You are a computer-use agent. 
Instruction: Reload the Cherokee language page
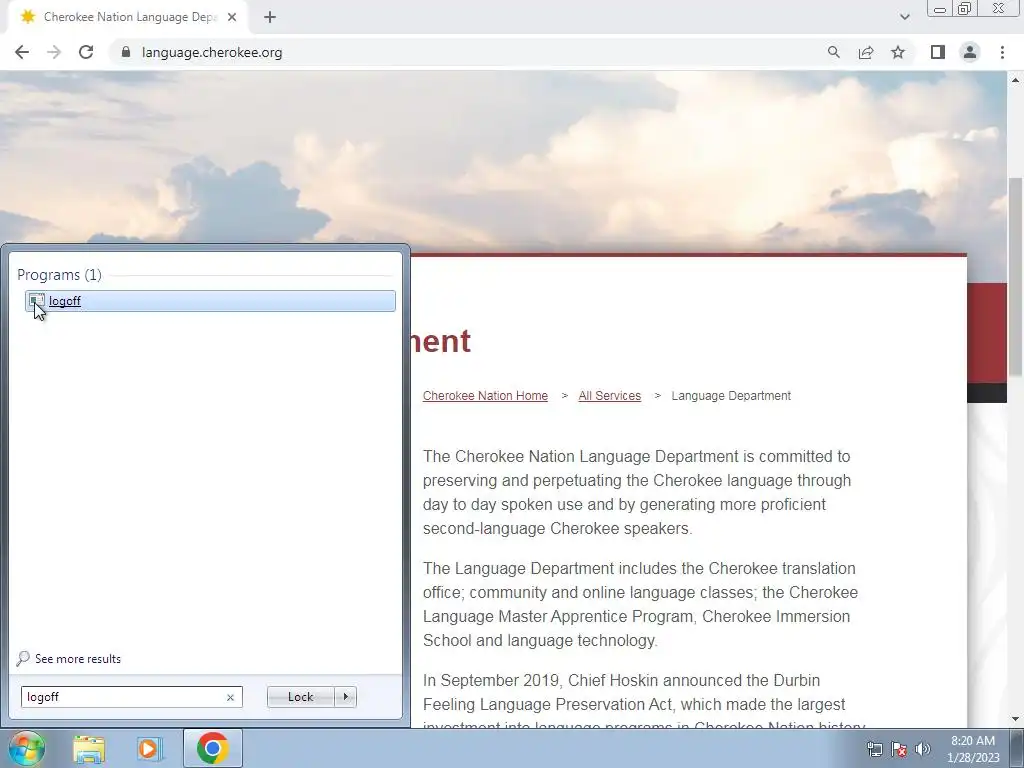coord(86,52)
